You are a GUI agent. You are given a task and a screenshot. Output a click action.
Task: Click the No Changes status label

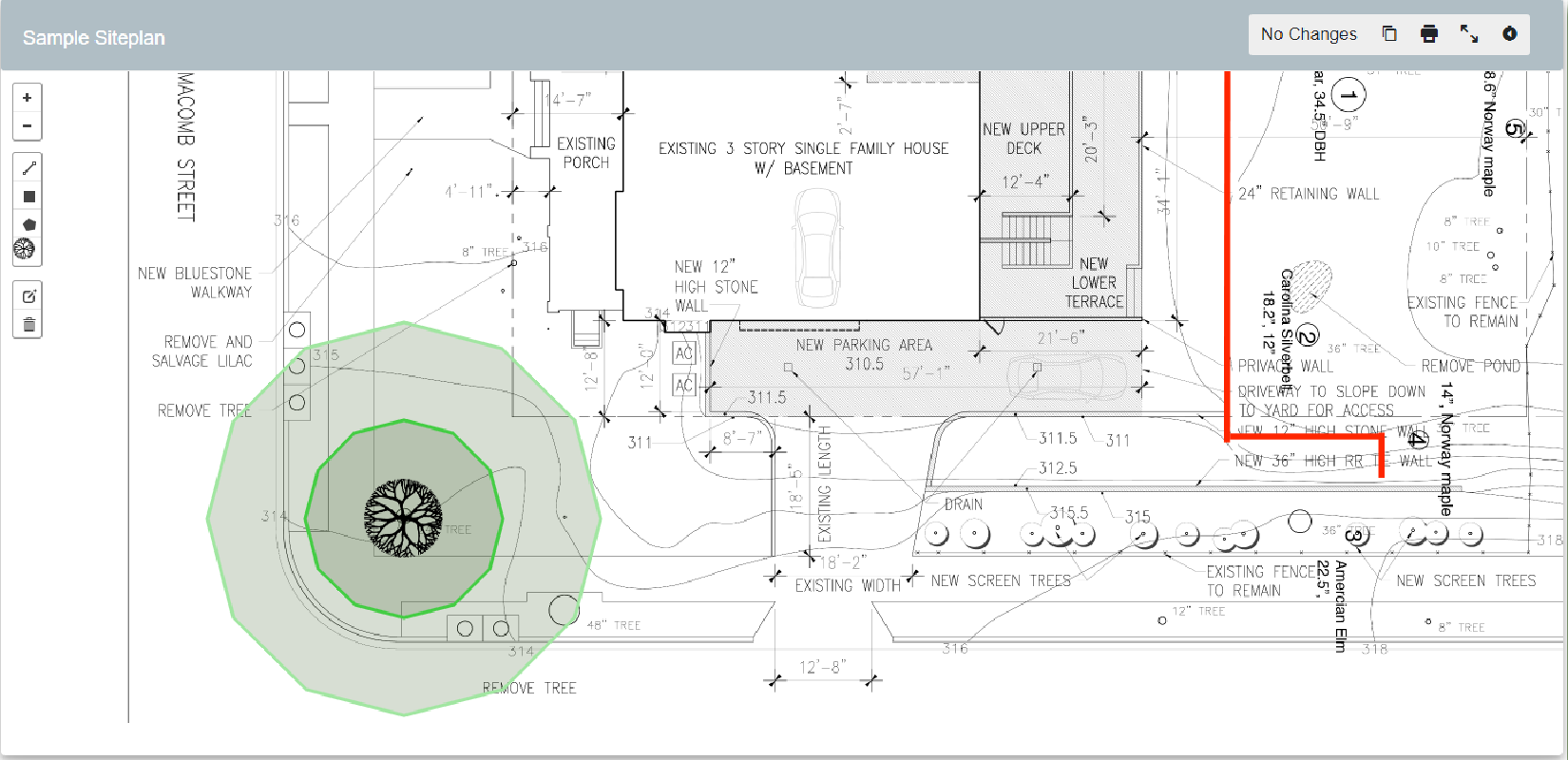pyautogui.click(x=1309, y=34)
